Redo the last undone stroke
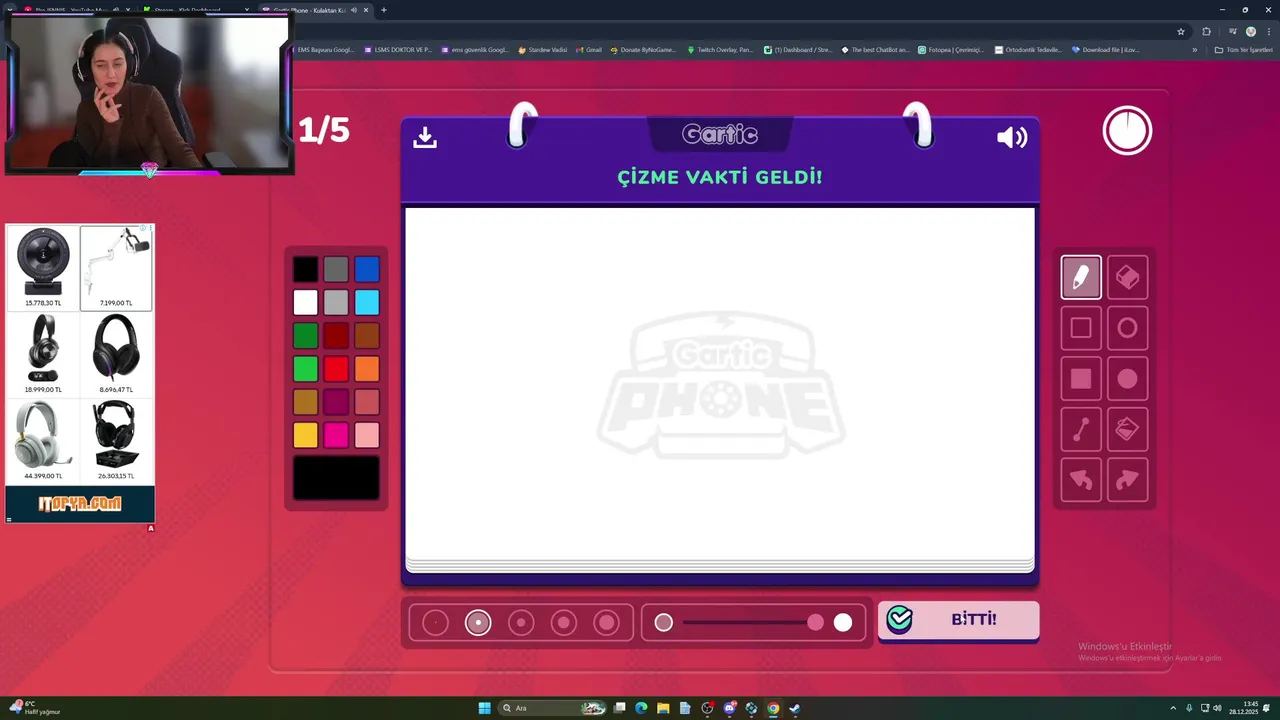The image size is (1280, 720). point(1127,481)
